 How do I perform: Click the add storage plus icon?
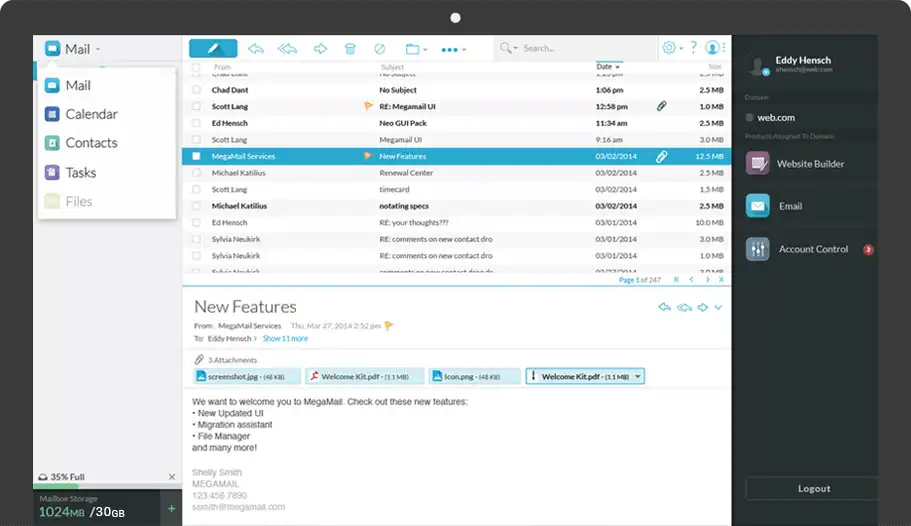tap(171, 509)
